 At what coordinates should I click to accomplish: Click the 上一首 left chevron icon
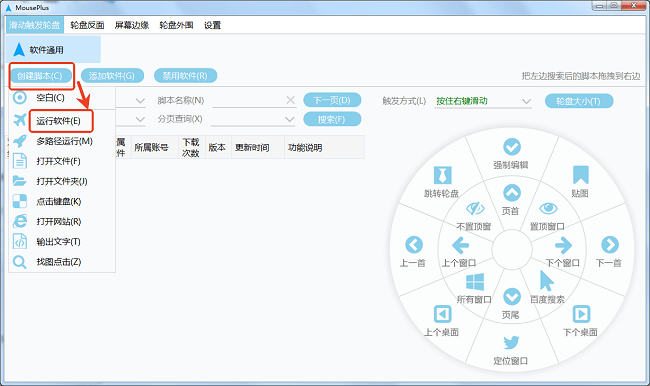414,245
